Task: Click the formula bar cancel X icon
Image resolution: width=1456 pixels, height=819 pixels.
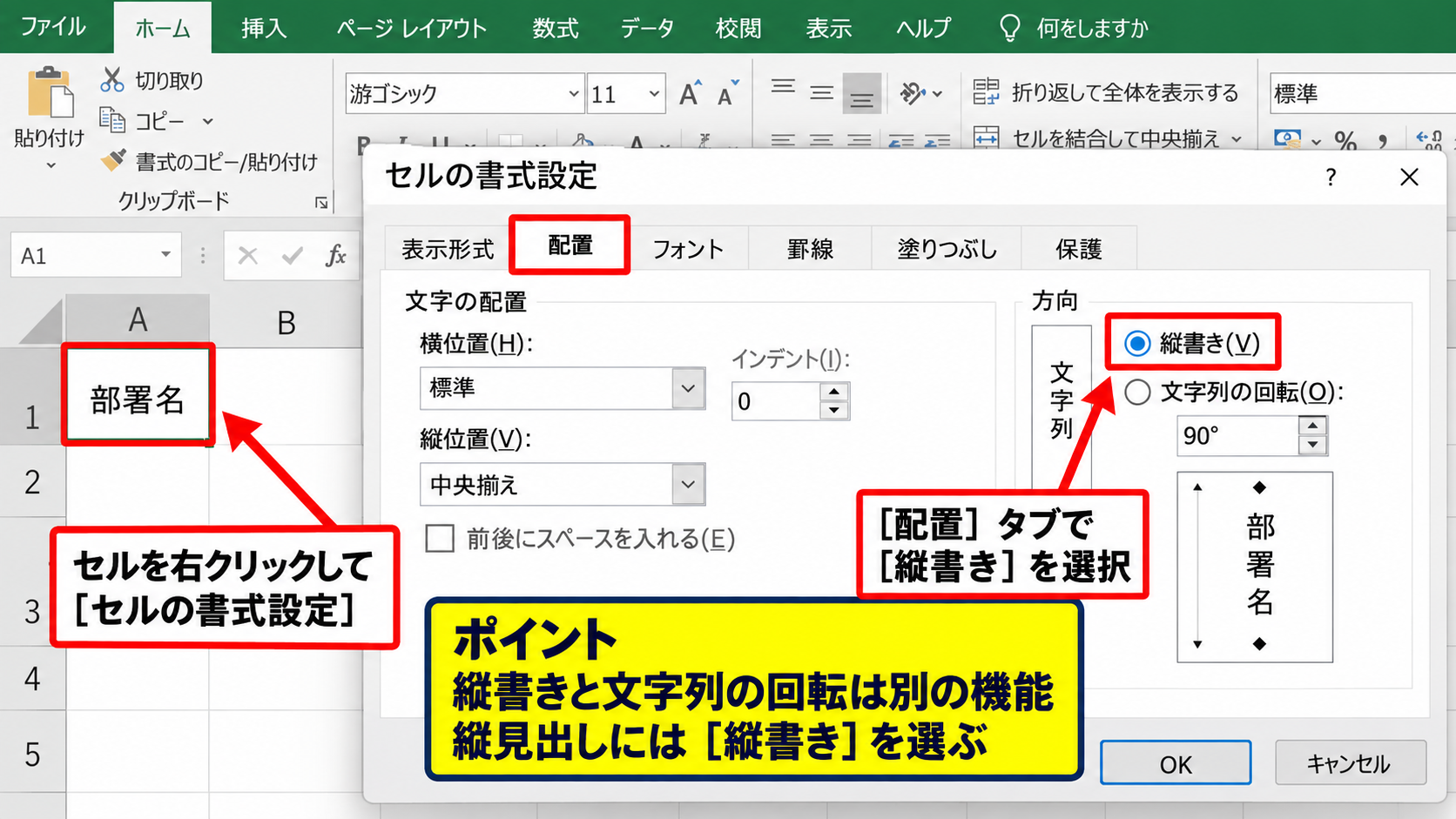Action: tap(248, 256)
